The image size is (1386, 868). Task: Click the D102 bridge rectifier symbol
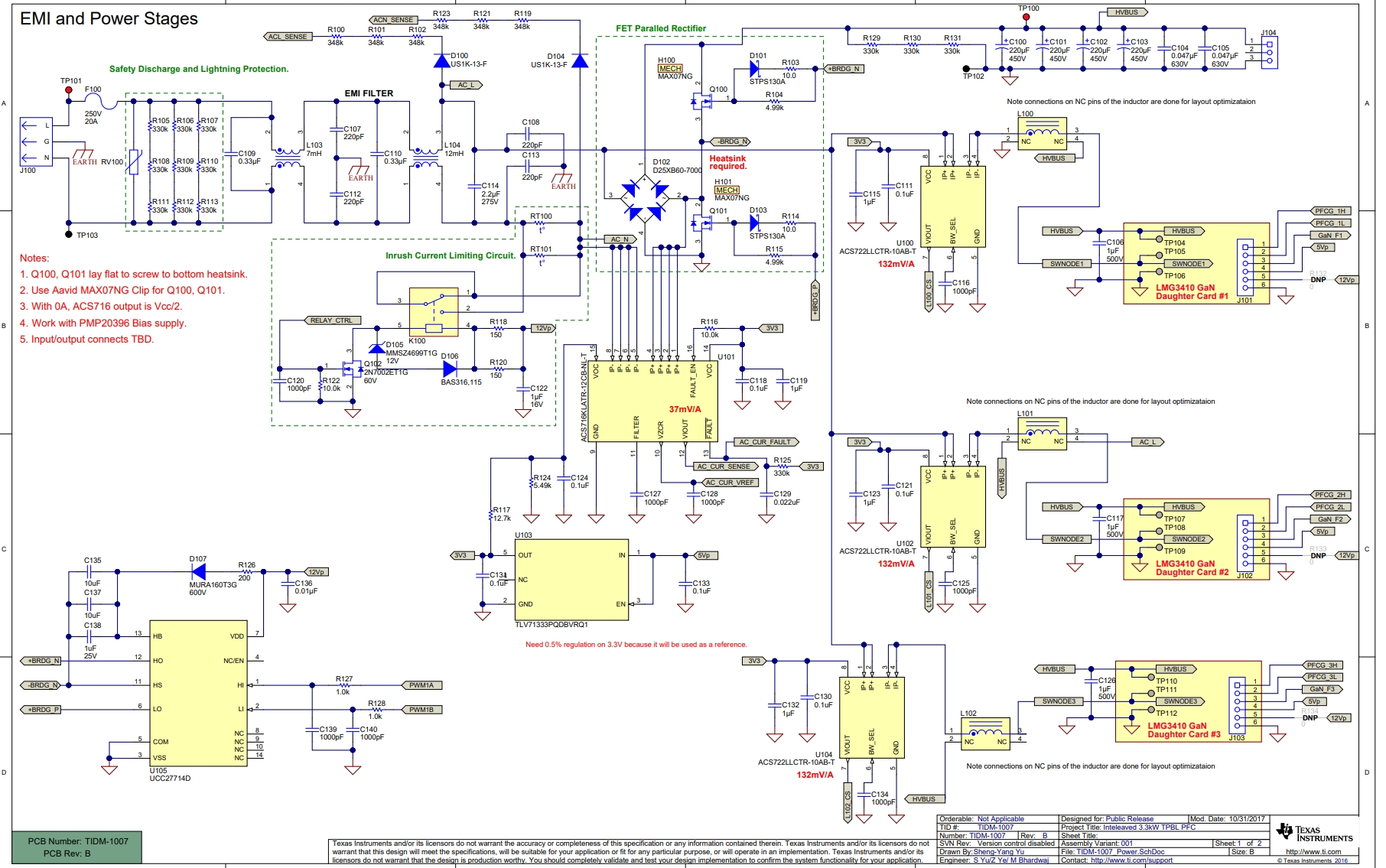pyautogui.click(x=645, y=197)
